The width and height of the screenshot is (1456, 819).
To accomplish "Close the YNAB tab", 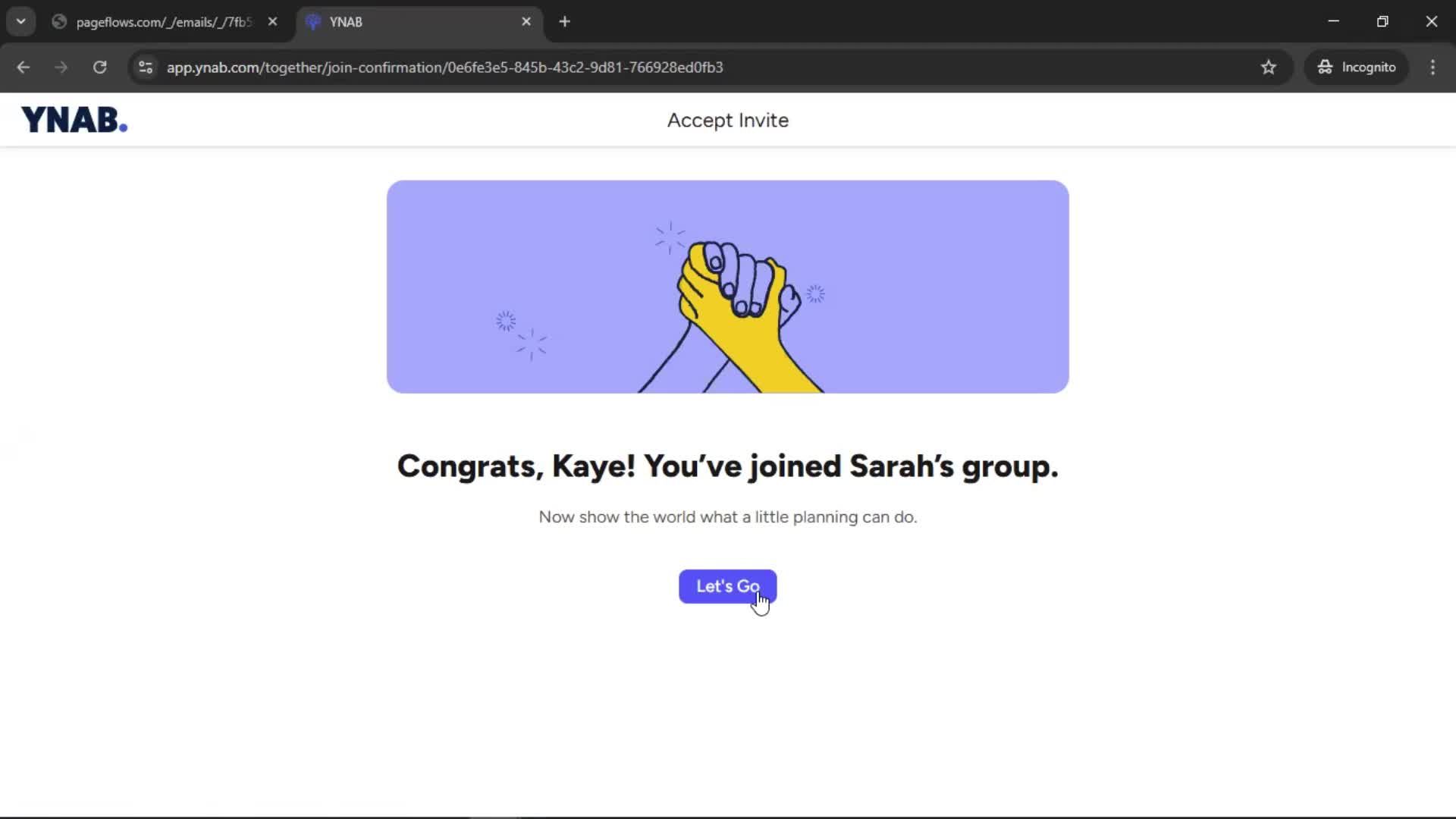I will click(x=526, y=22).
